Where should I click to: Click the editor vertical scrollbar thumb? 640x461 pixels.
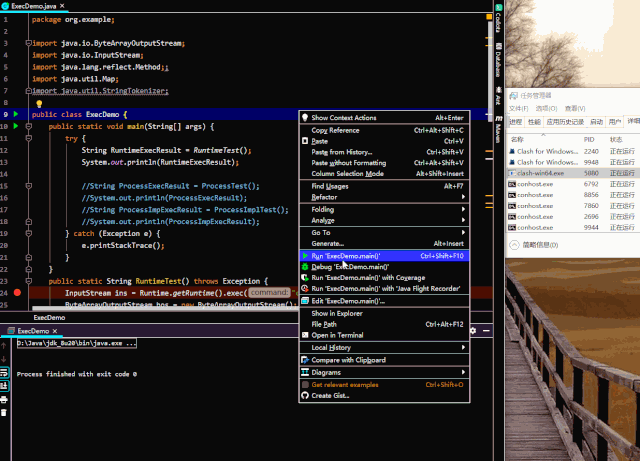[x=489, y=69]
